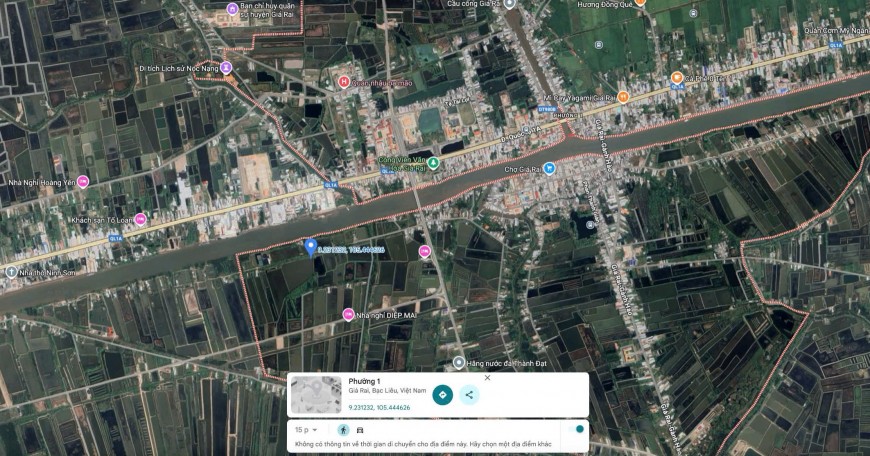870x456 pixels.
Task: Open the Phường 1 place thumbnail
Action: [x=316, y=395]
